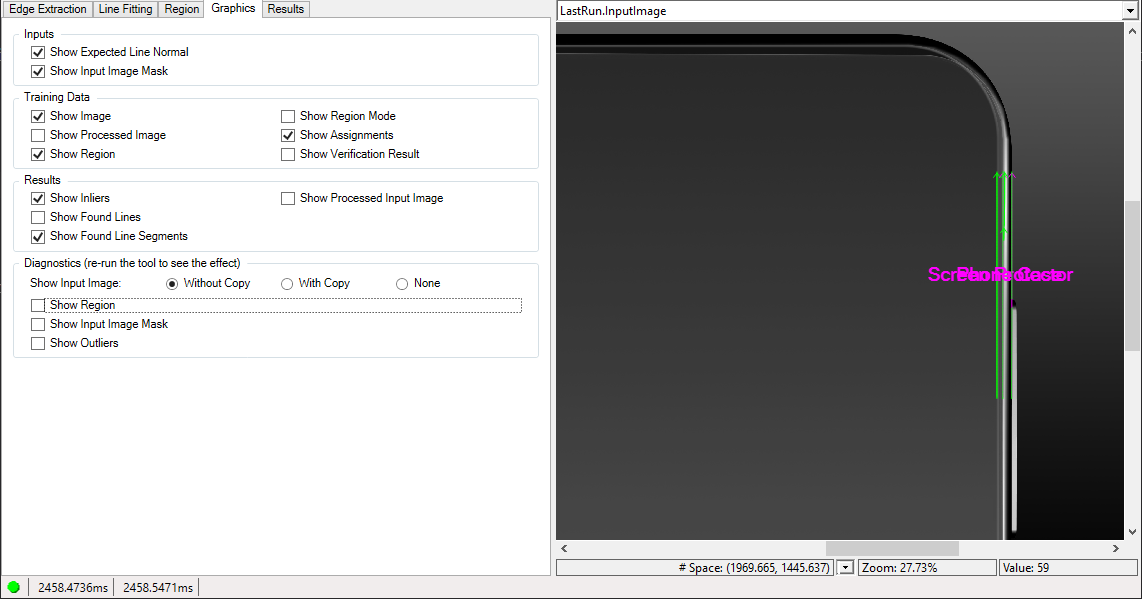This screenshot has width=1142, height=599.
Task: Click the right arrow on the horizontal scrollbar
Action: pos(1116,548)
